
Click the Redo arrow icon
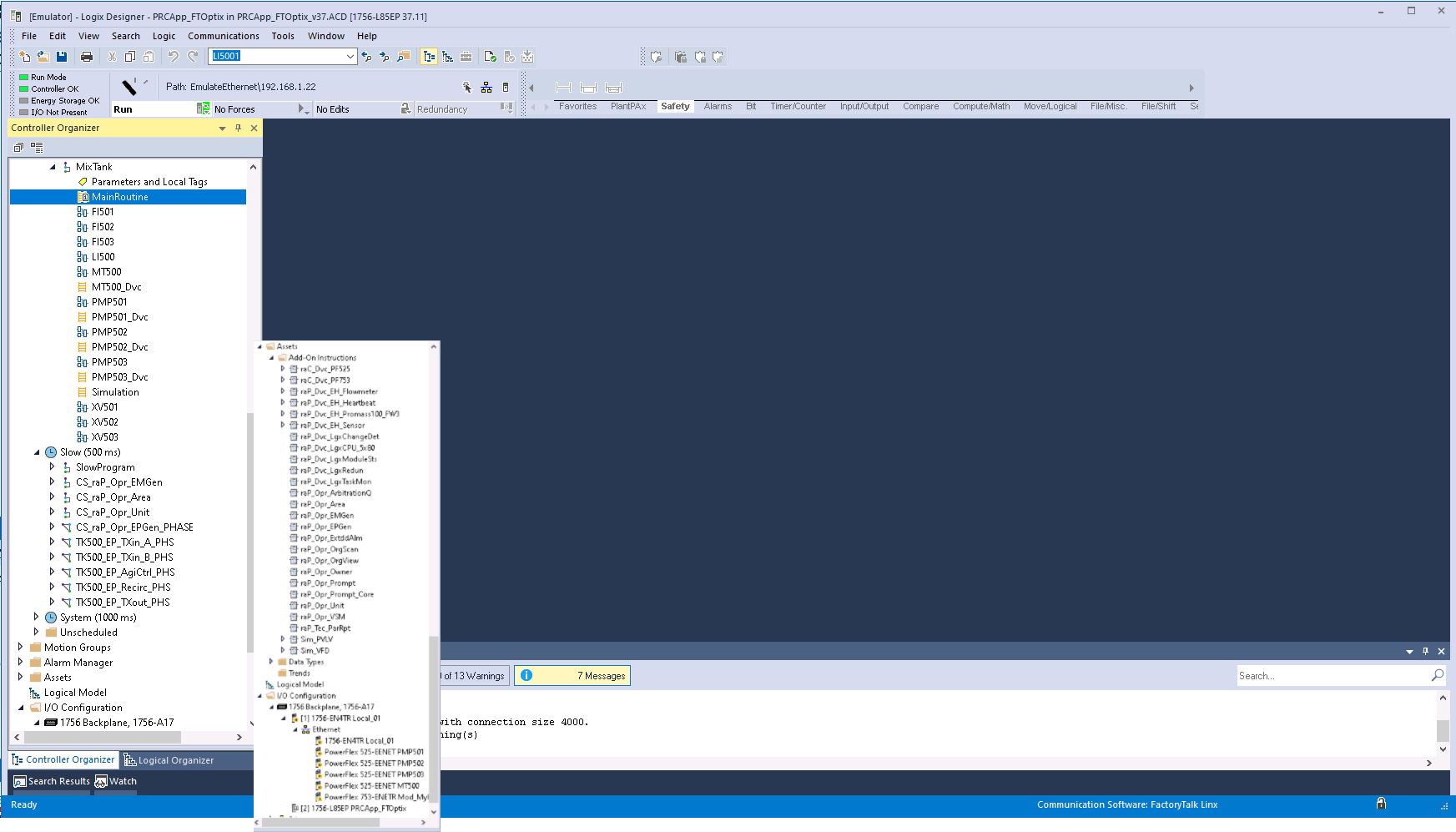(x=192, y=57)
